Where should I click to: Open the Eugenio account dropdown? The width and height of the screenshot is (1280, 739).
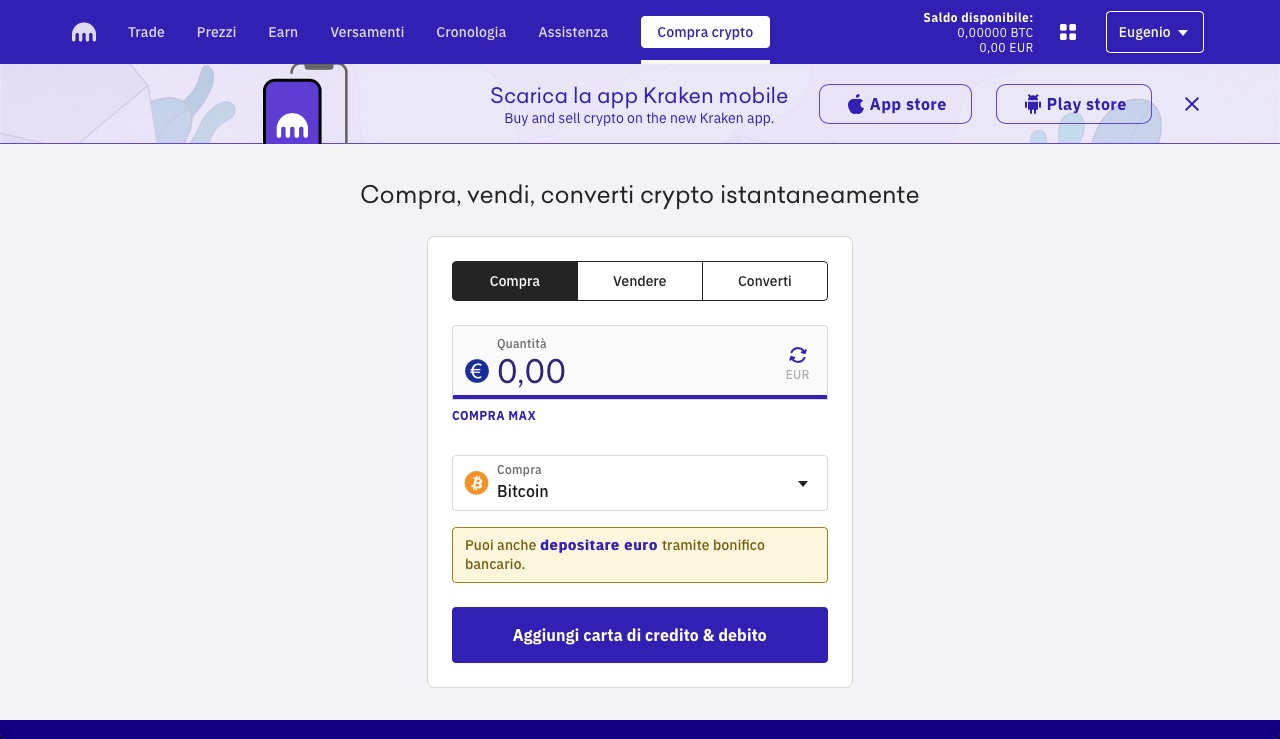point(1154,32)
